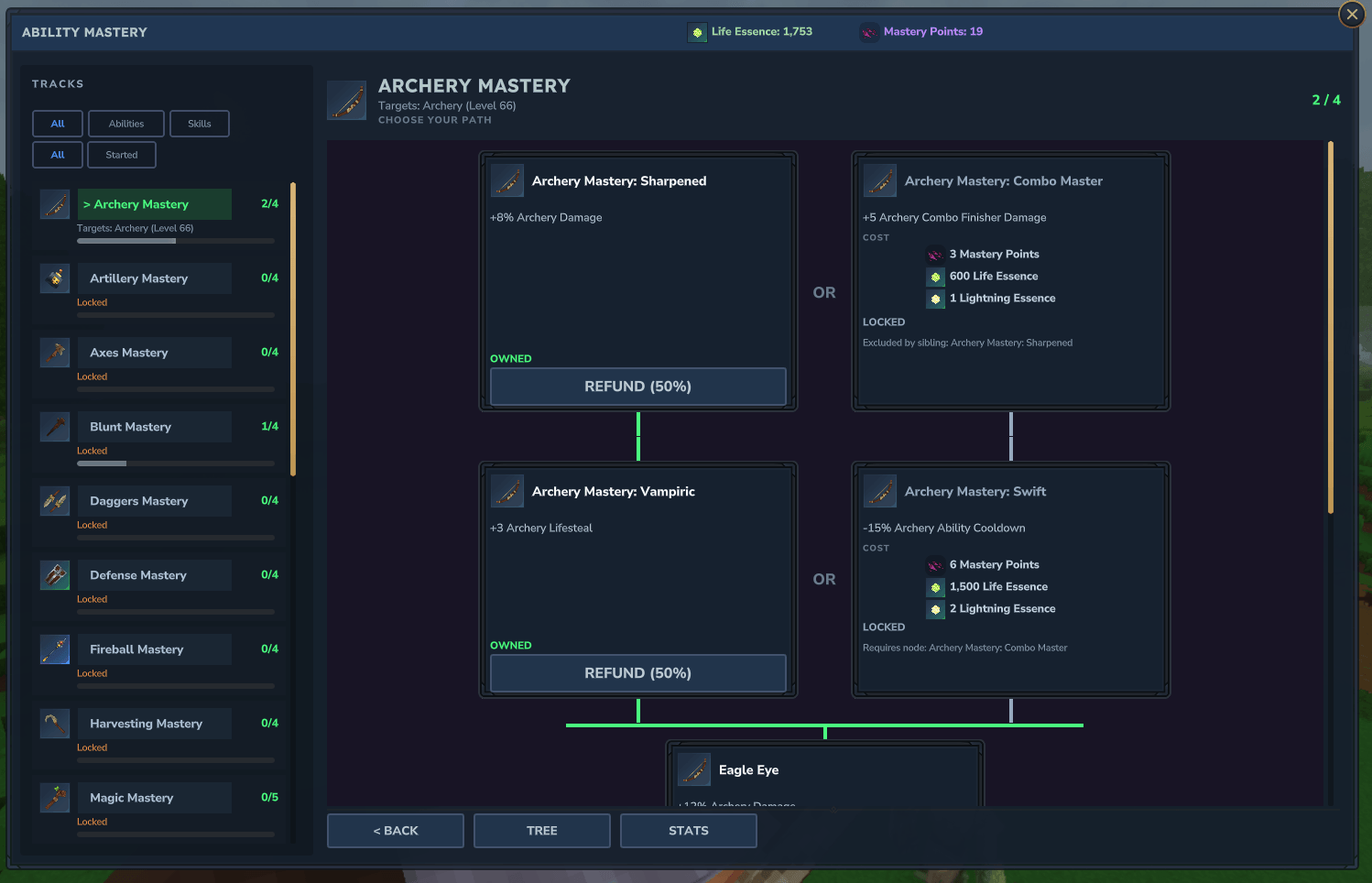Toggle the Skills track filter
Image resolution: width=1372 pixels, height=883 pixels.
200,124
